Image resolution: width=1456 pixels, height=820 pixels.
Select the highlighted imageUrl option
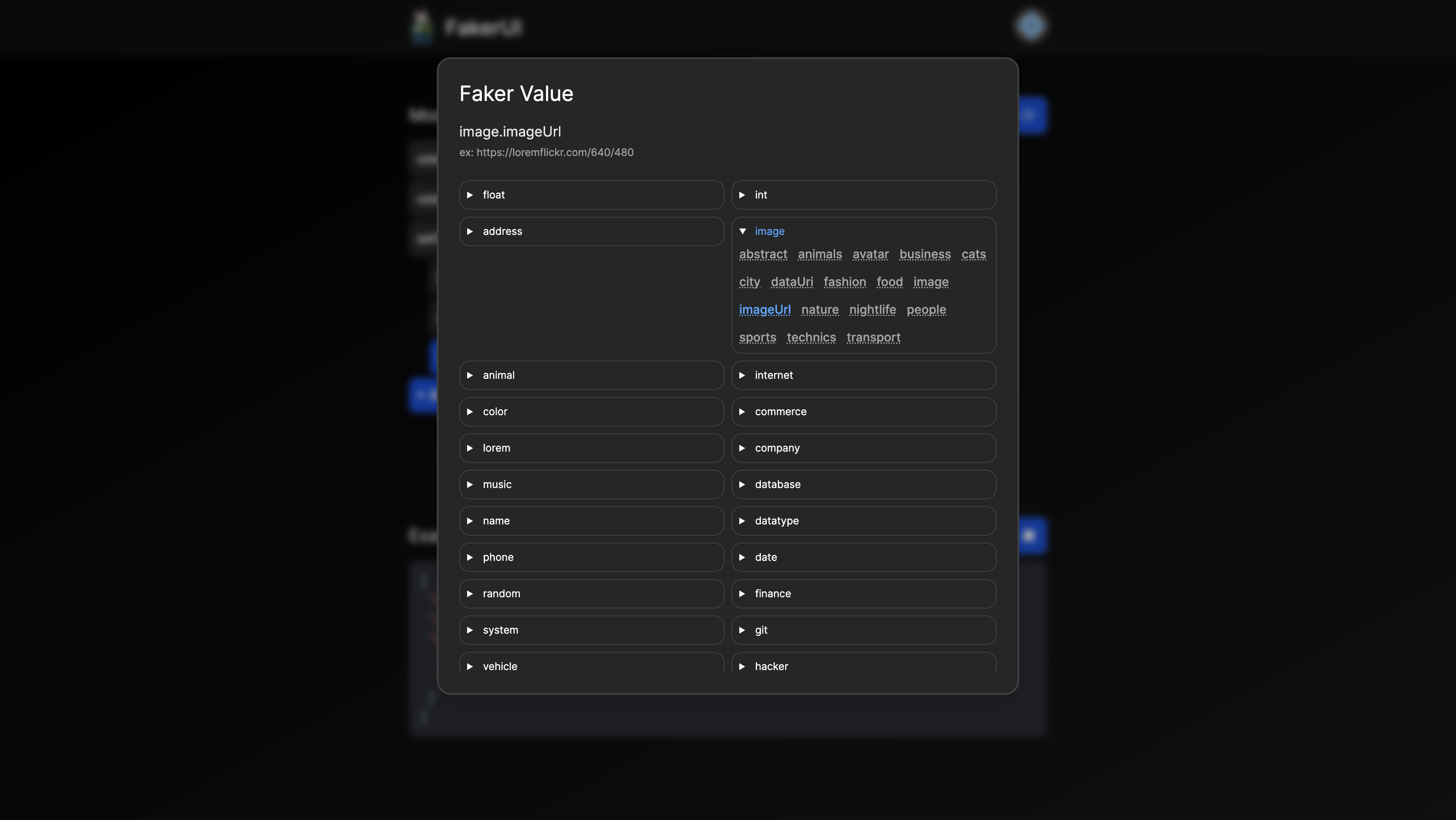coord(765,310)
